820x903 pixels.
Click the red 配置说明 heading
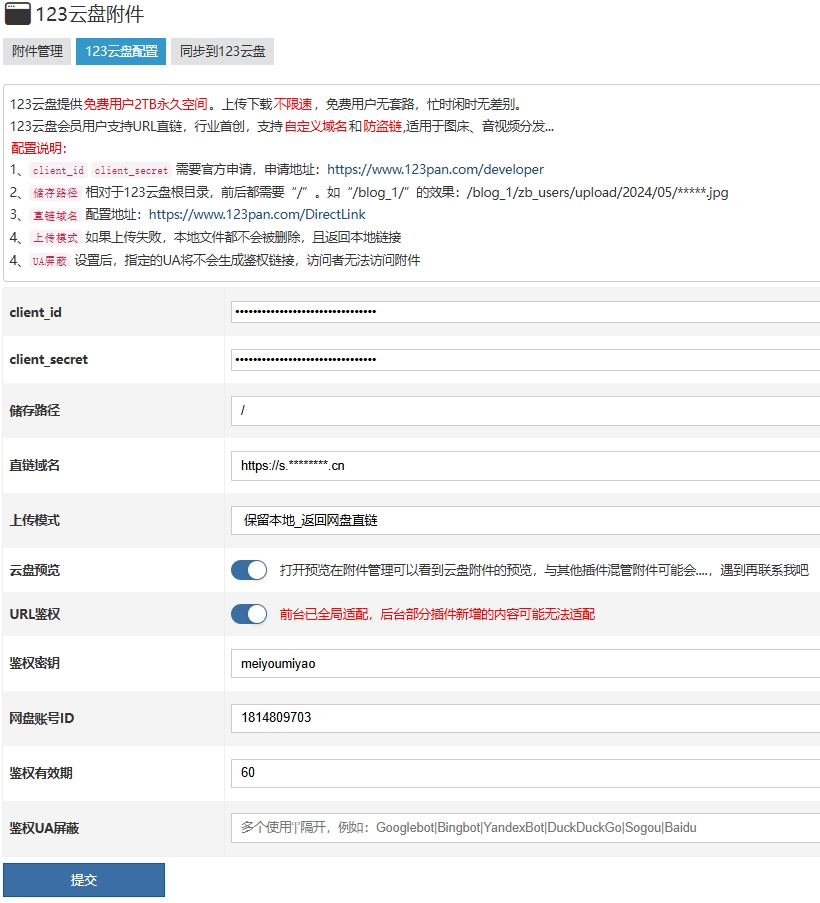(39, 148)
